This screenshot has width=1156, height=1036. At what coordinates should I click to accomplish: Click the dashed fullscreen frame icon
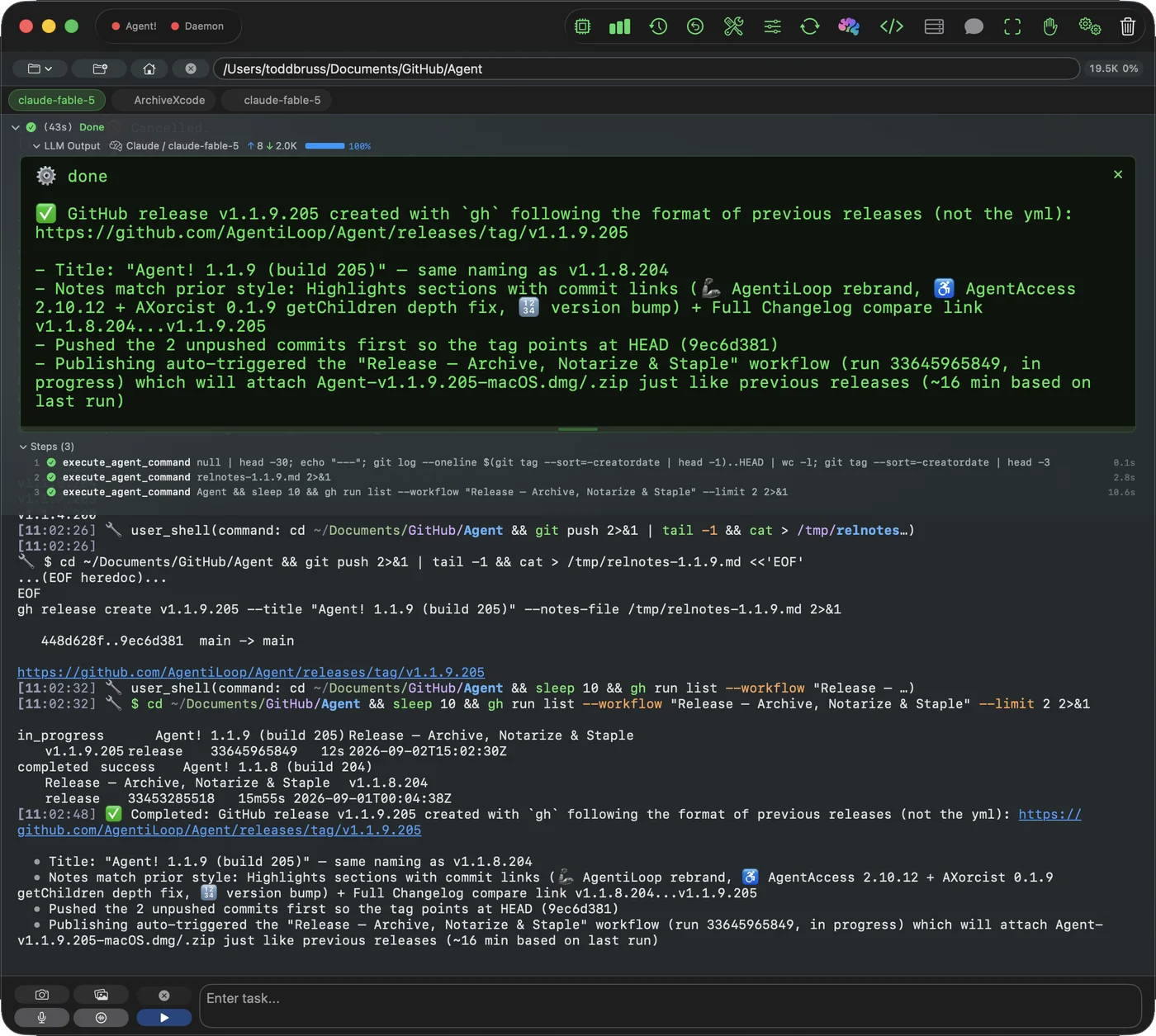(x=1012, y=26)
